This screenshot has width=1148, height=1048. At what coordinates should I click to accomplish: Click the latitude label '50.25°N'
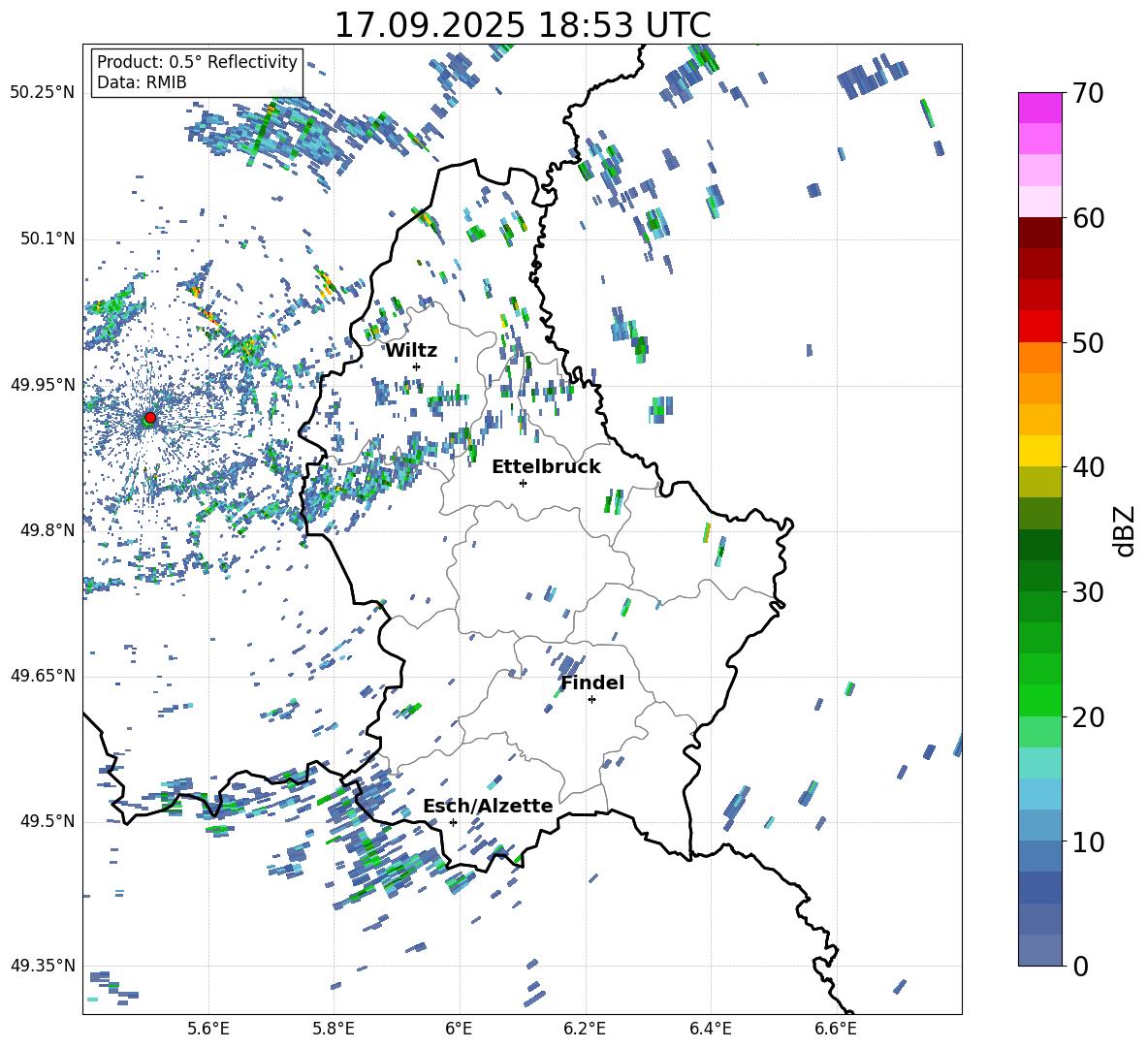[x=43, y=93]
